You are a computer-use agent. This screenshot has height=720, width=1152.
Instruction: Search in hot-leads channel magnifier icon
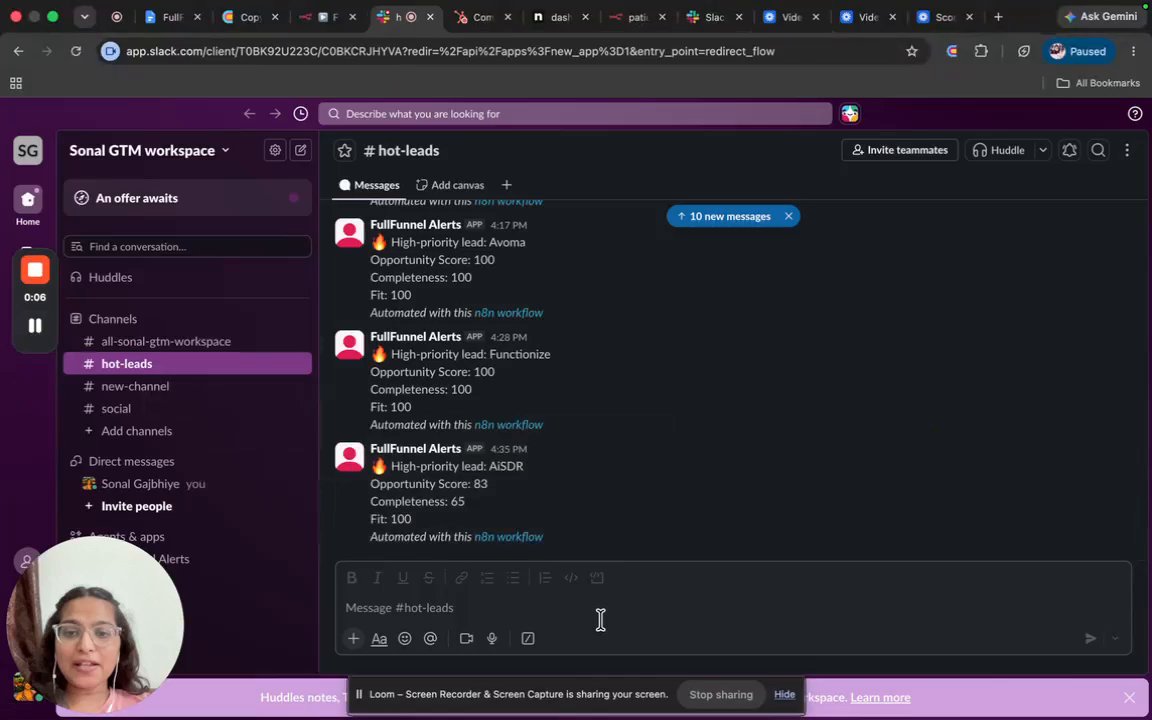click(x=1098, y=150)
